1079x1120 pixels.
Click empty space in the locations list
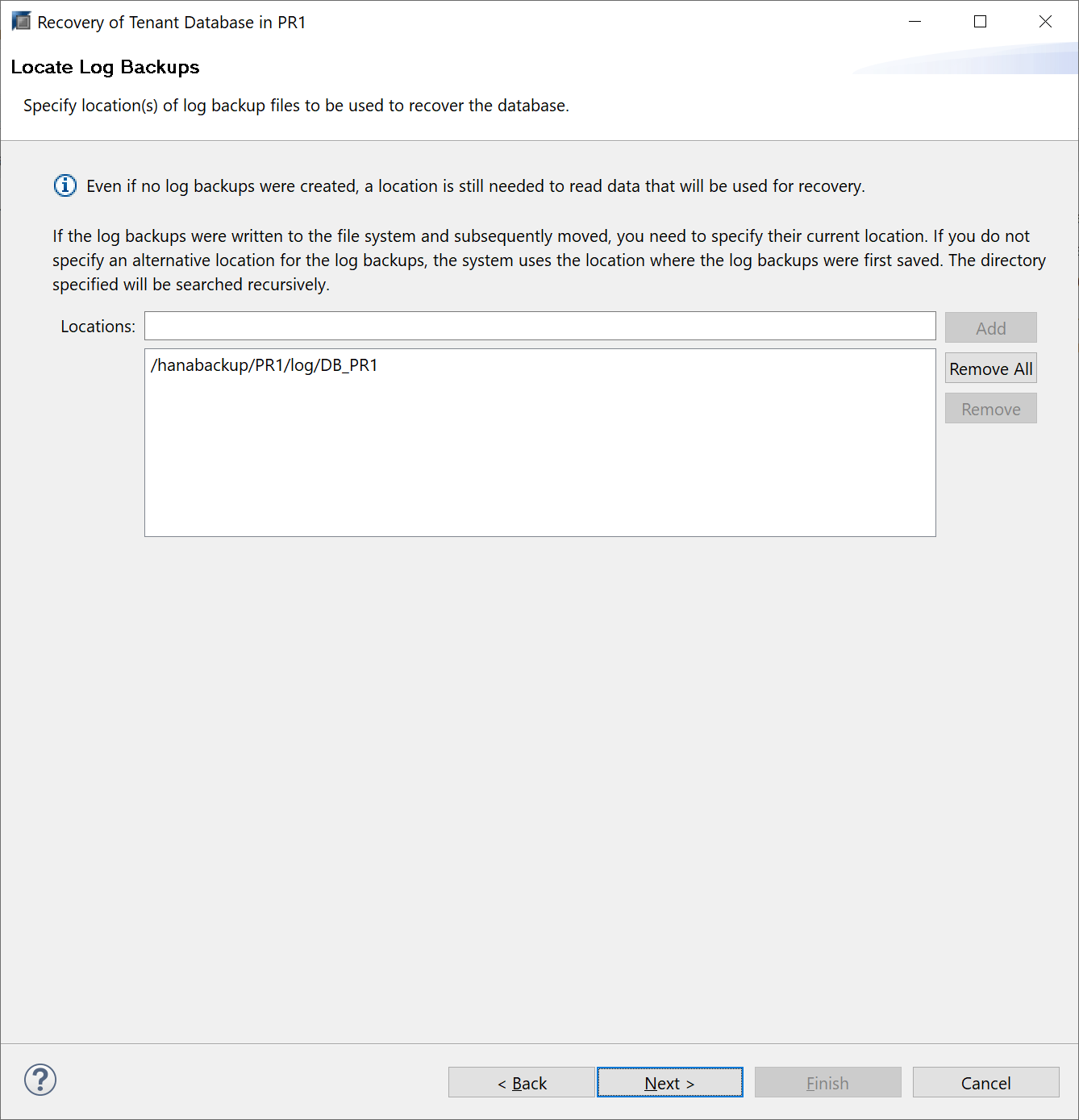[x=539, y=468]
